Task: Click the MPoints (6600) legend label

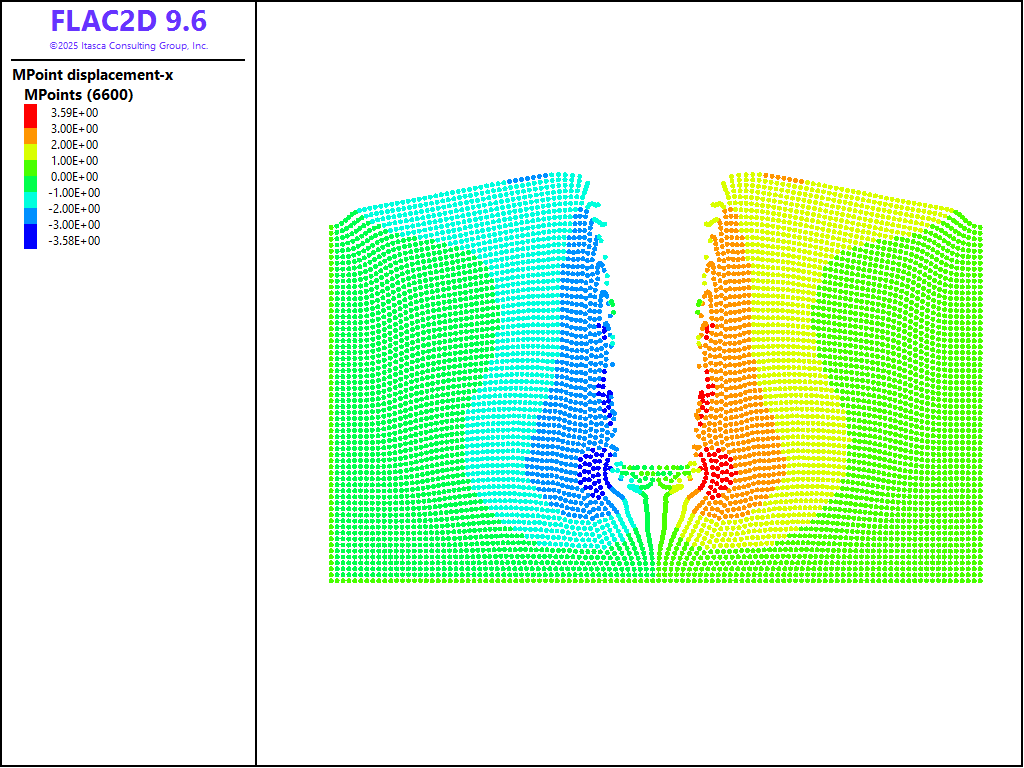Action: tap(79, 95)
